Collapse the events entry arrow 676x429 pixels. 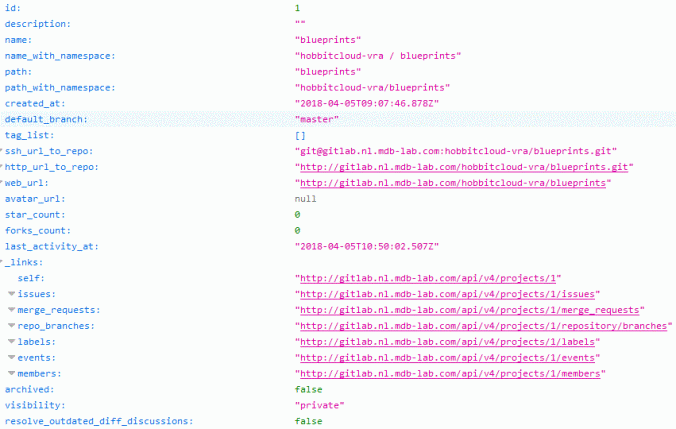tap(11, 357)
